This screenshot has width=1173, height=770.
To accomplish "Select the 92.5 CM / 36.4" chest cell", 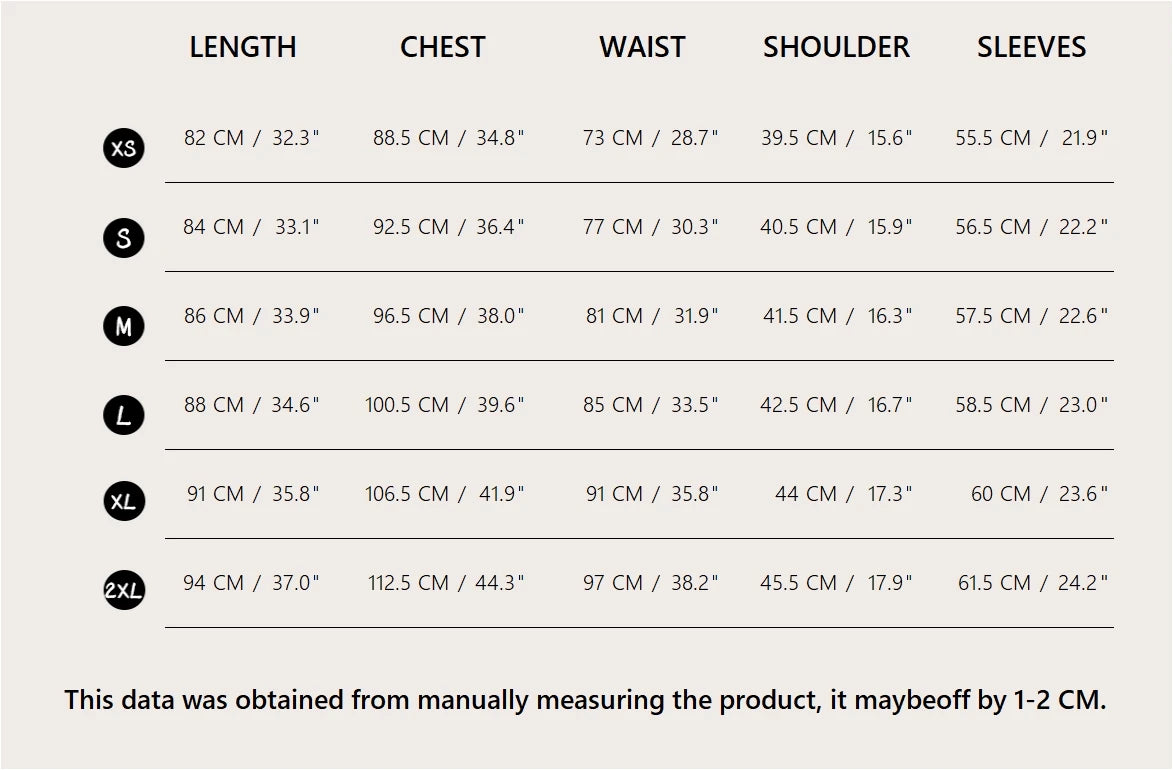I will pos(448,227).
